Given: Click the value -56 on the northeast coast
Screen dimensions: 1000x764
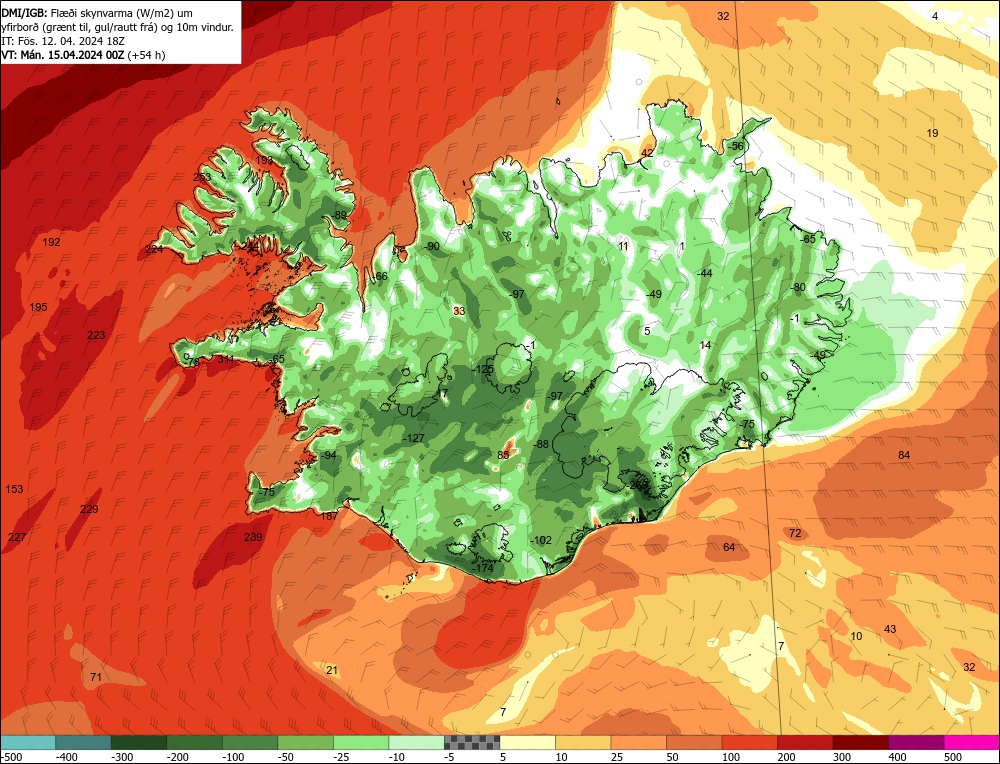Looking at the screenshot, I should click(735, 145).
